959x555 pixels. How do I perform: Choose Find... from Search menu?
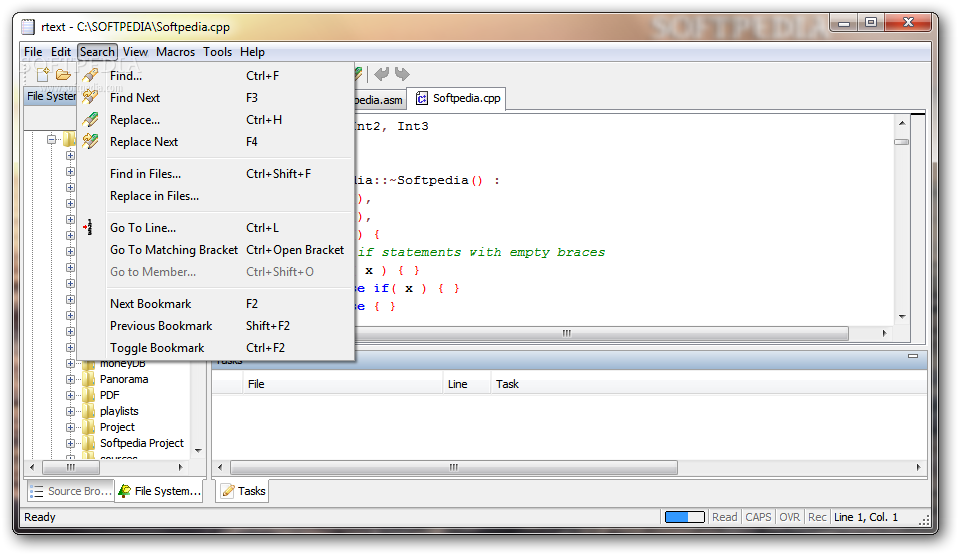(216, 76)
